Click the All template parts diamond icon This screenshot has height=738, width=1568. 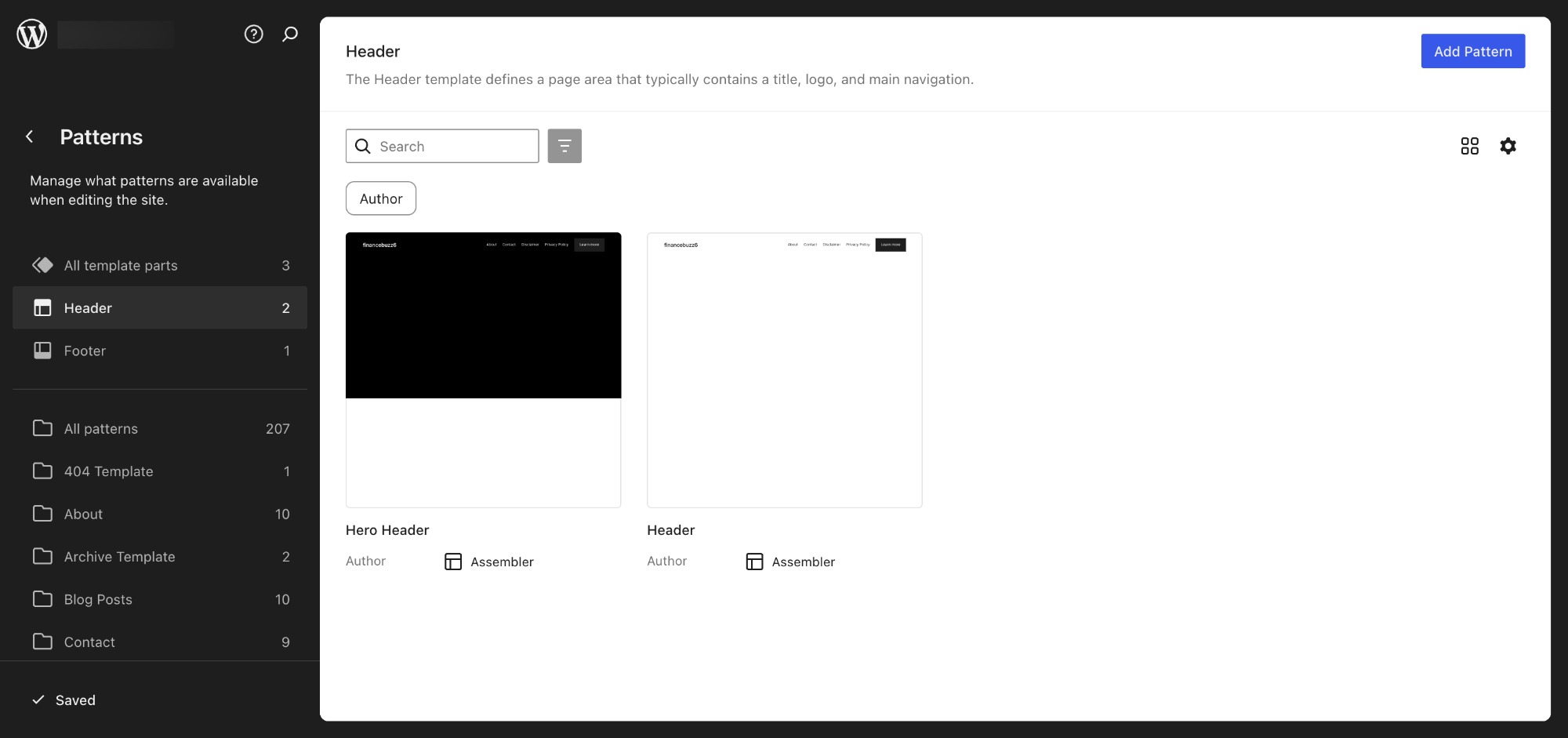42,265
